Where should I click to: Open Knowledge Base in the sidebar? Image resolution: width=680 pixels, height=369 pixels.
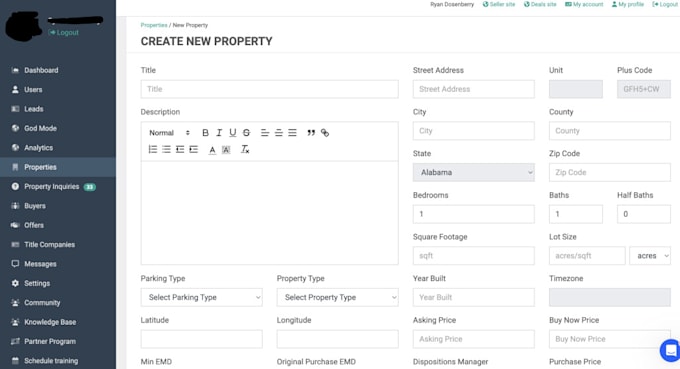58,322
